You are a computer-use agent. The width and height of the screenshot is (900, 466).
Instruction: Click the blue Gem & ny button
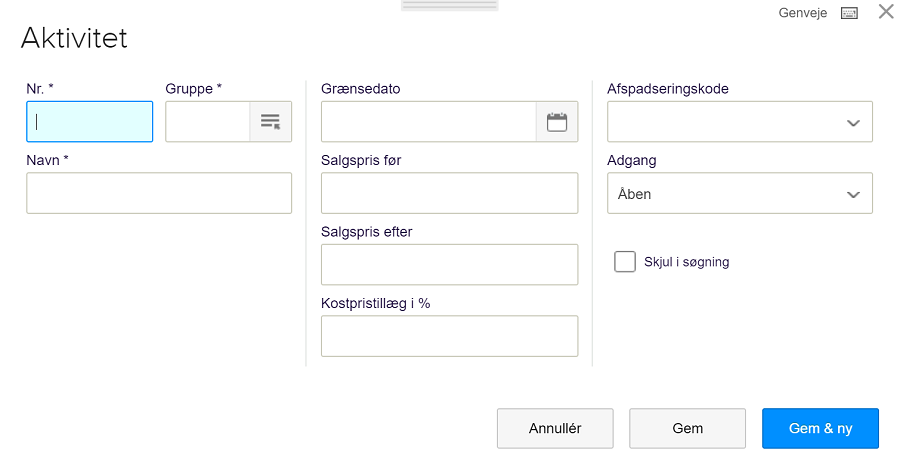click(x=820, y=428)
